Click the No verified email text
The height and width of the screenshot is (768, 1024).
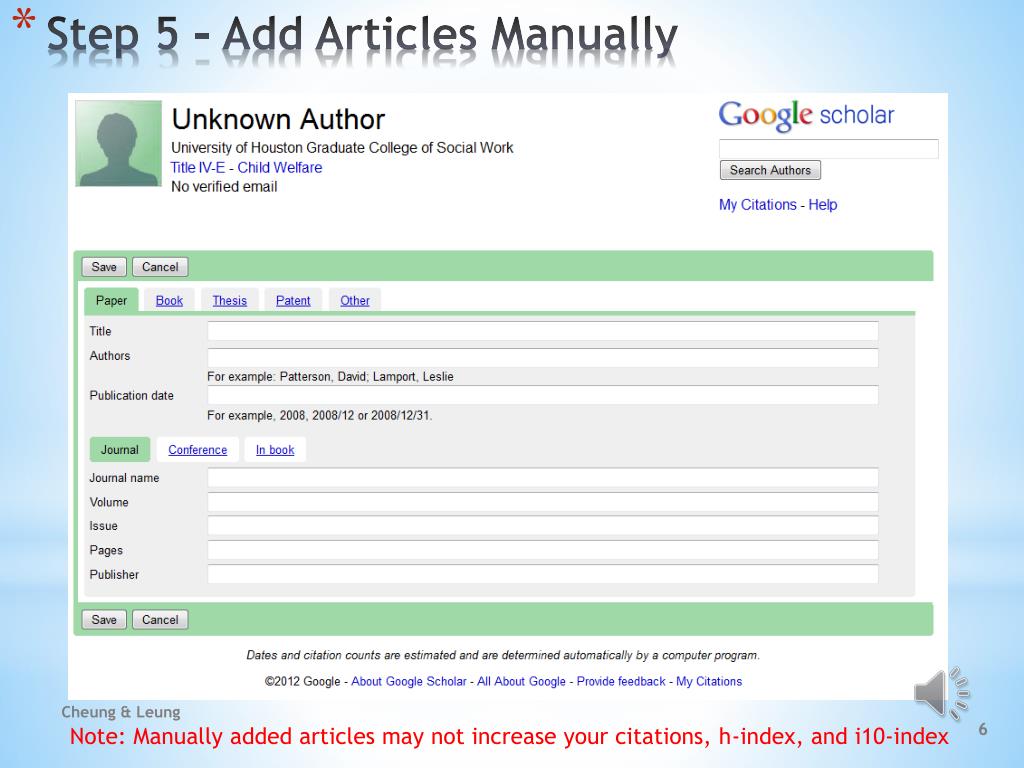224,187
